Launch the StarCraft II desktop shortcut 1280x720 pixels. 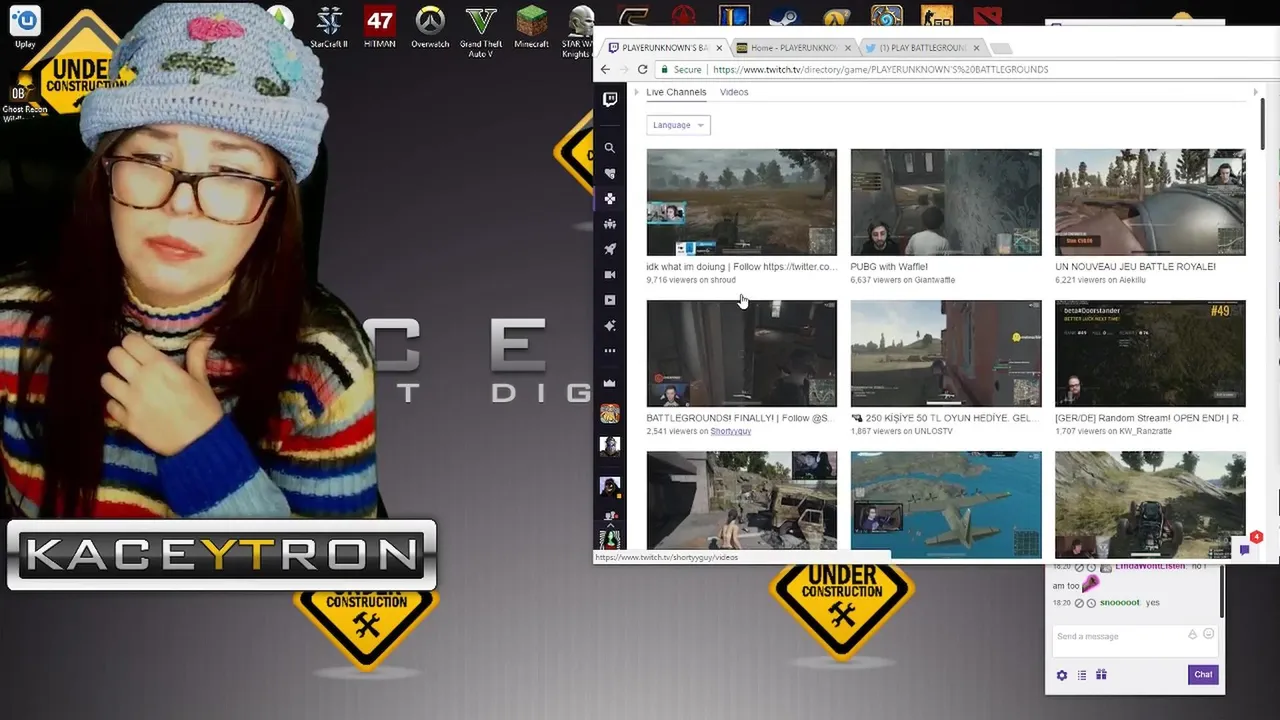tap(329, 27)
